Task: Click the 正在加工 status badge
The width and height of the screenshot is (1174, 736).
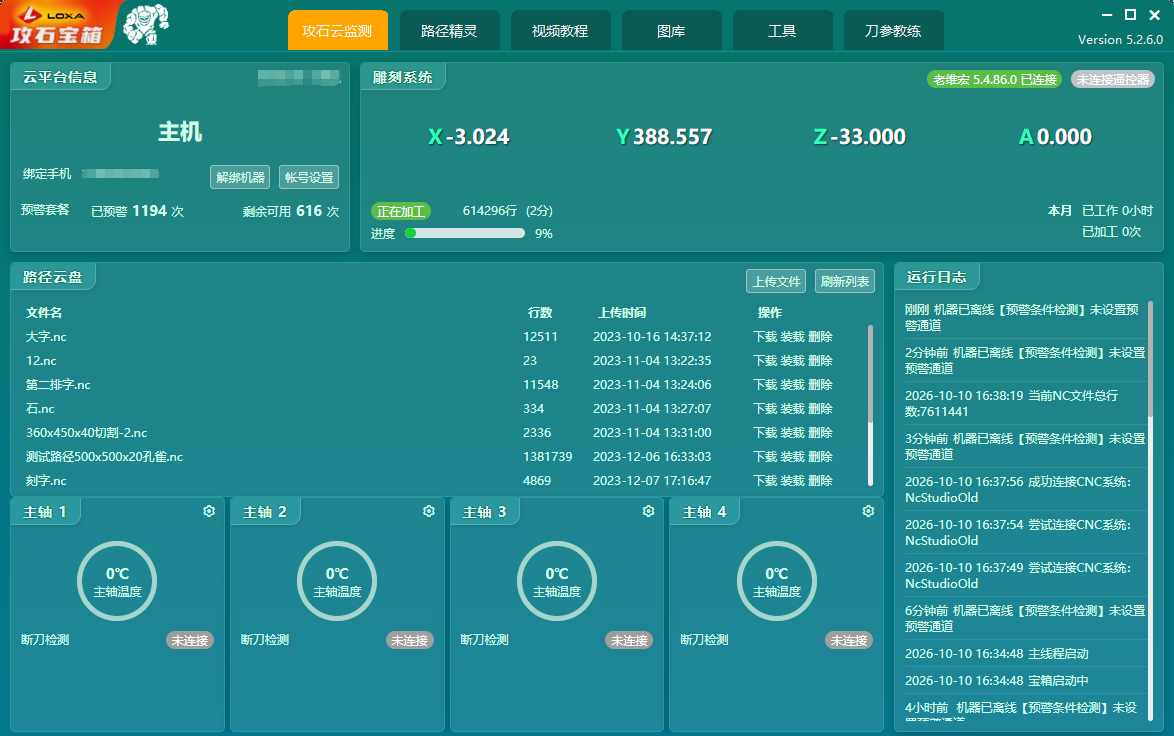Action: 401,211
